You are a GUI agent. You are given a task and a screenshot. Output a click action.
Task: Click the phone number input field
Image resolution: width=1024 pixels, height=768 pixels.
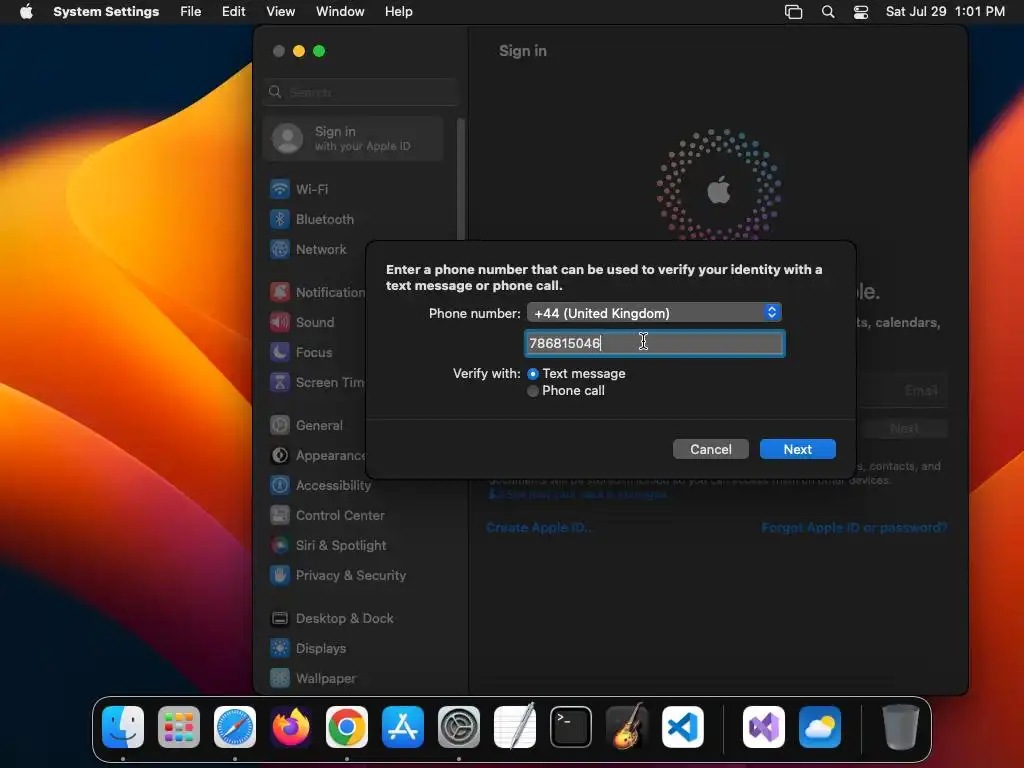(x=654, y=344)
